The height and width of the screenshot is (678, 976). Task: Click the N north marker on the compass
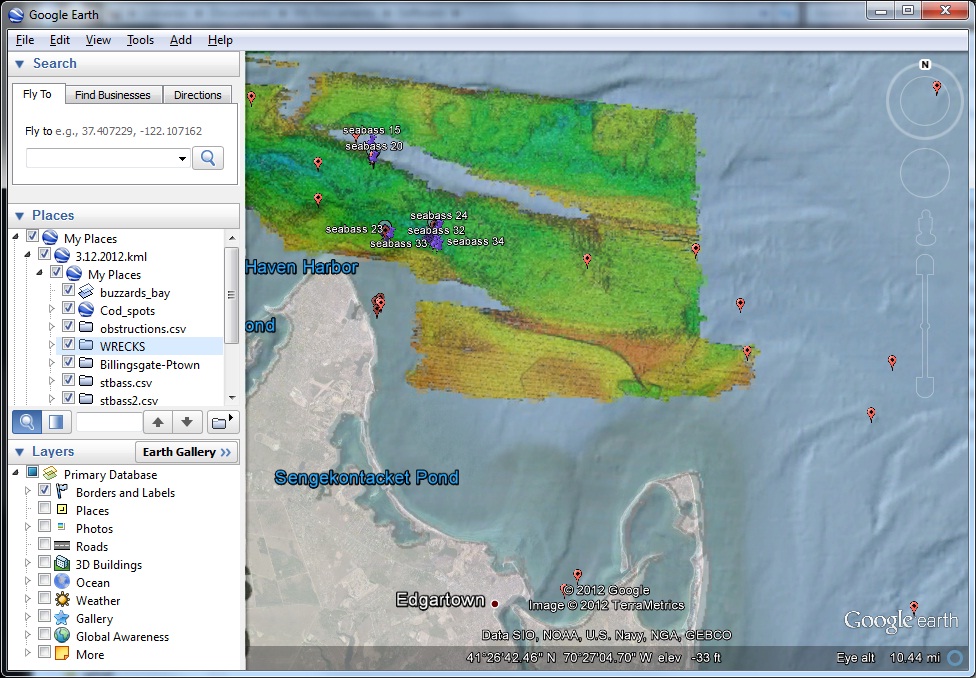(925, 64)
